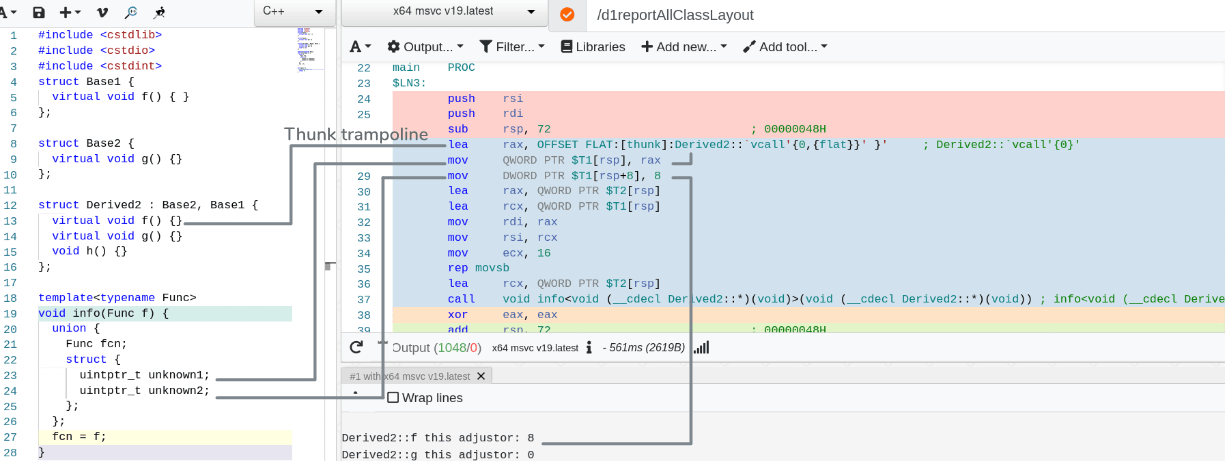Click the orange compilation status checkmark

[x=567, y=14]
